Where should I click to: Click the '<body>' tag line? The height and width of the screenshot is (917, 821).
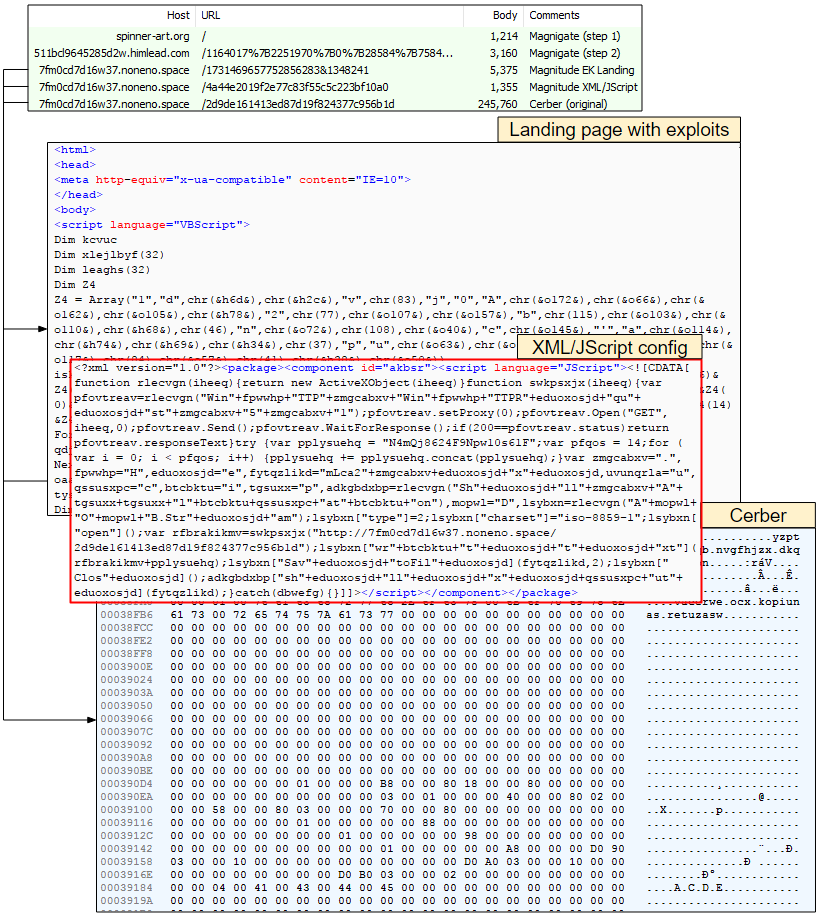(75, 210)
